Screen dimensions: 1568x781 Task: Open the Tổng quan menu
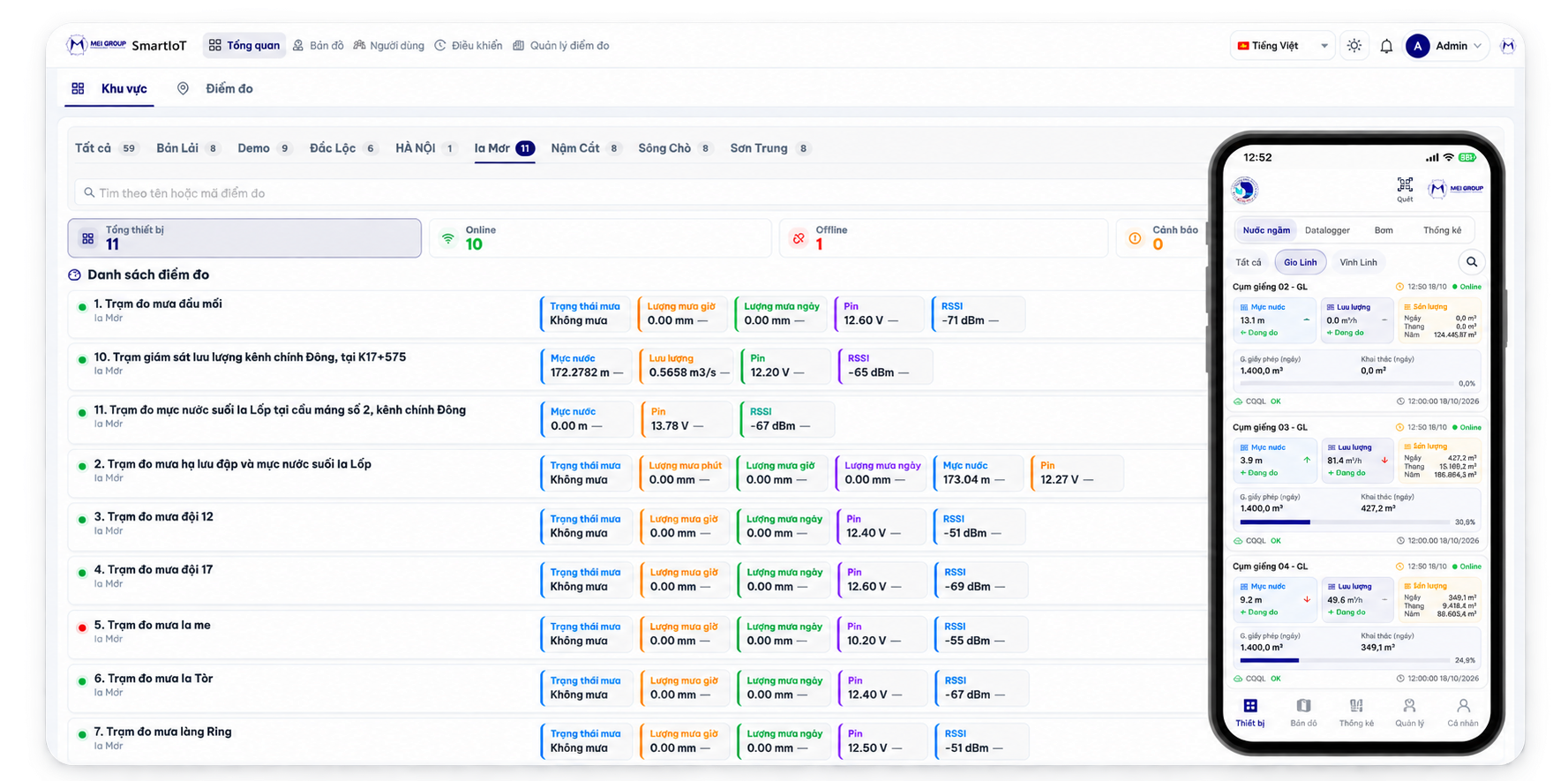coord(244,46)
